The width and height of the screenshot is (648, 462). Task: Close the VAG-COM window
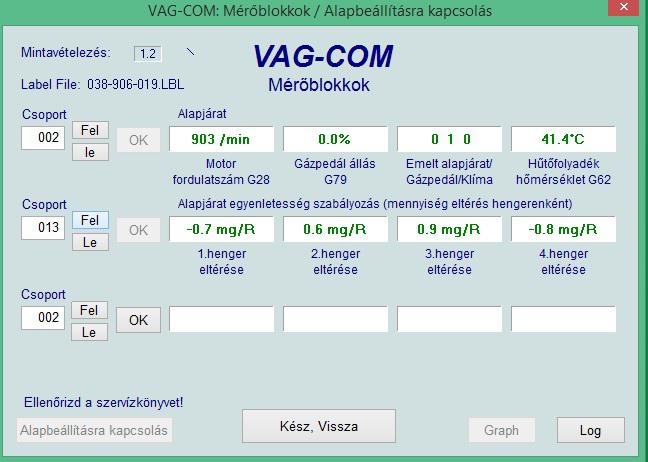(624, 7)
